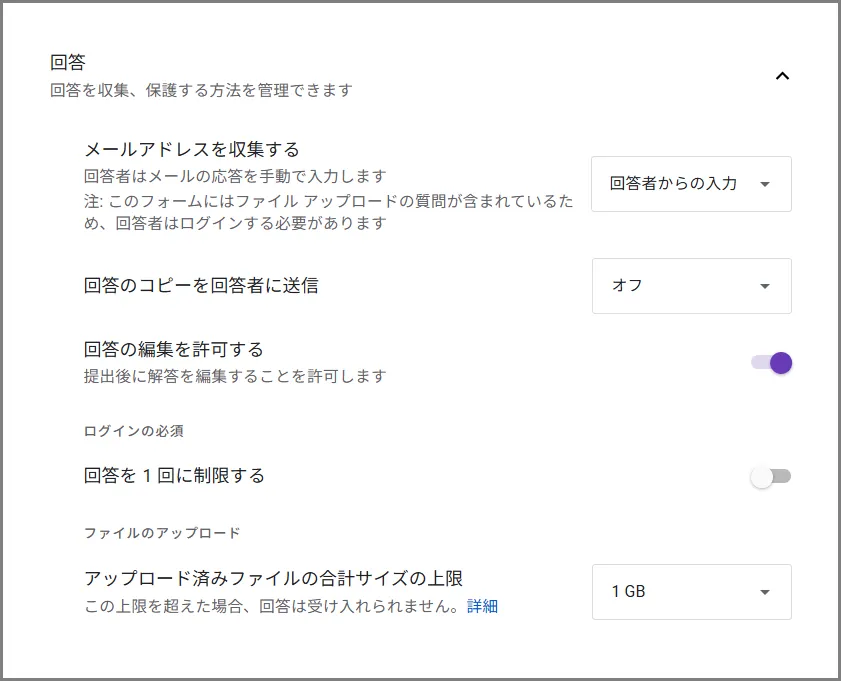The width and height of the screenshot is (841, 681).
Task: Click the caret arrow beside 1 GB
Action: [765, 592]
